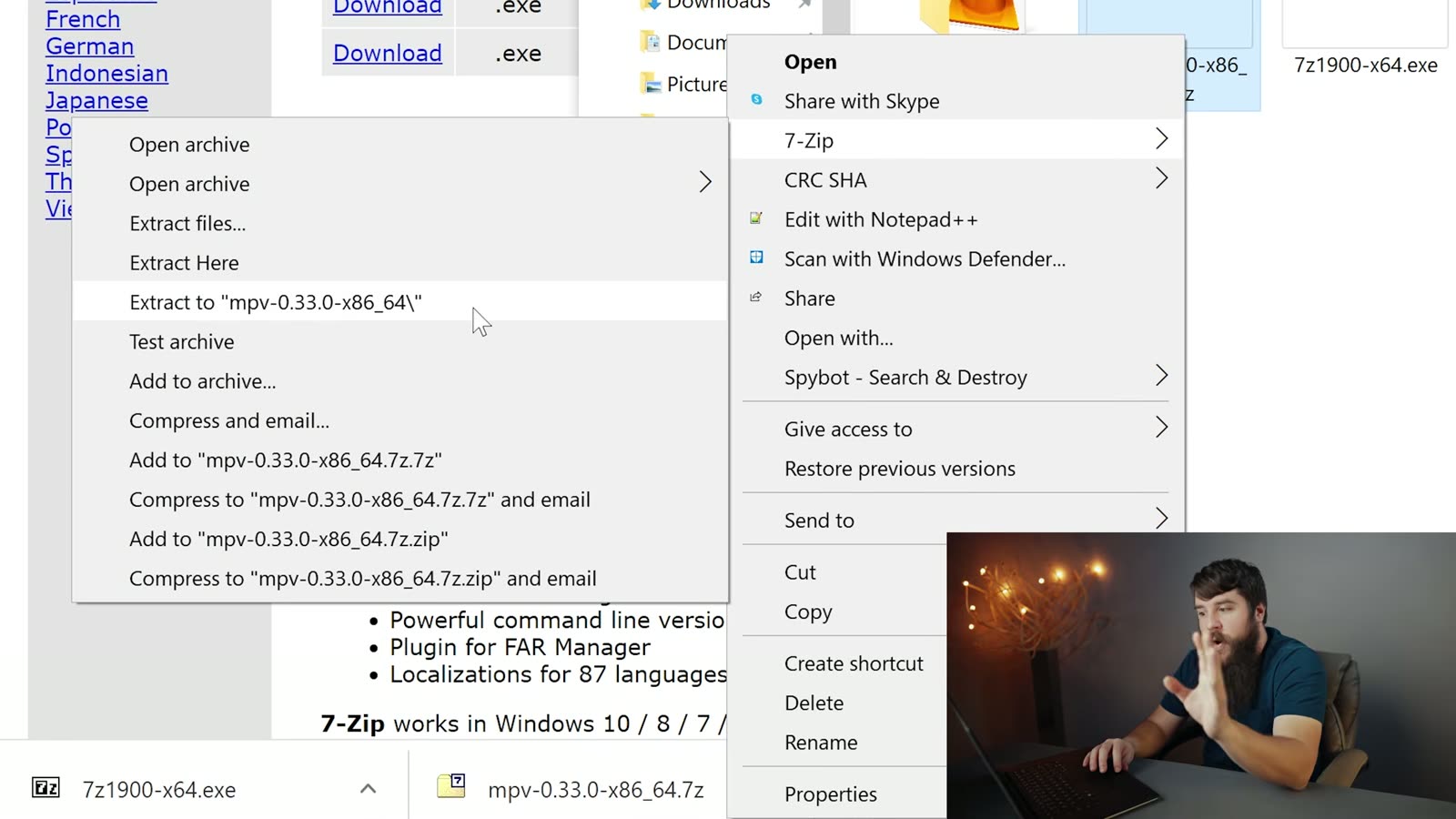Select Share with Skype
The width and height of the screenshot is (1456, 819).
(956, 101)
